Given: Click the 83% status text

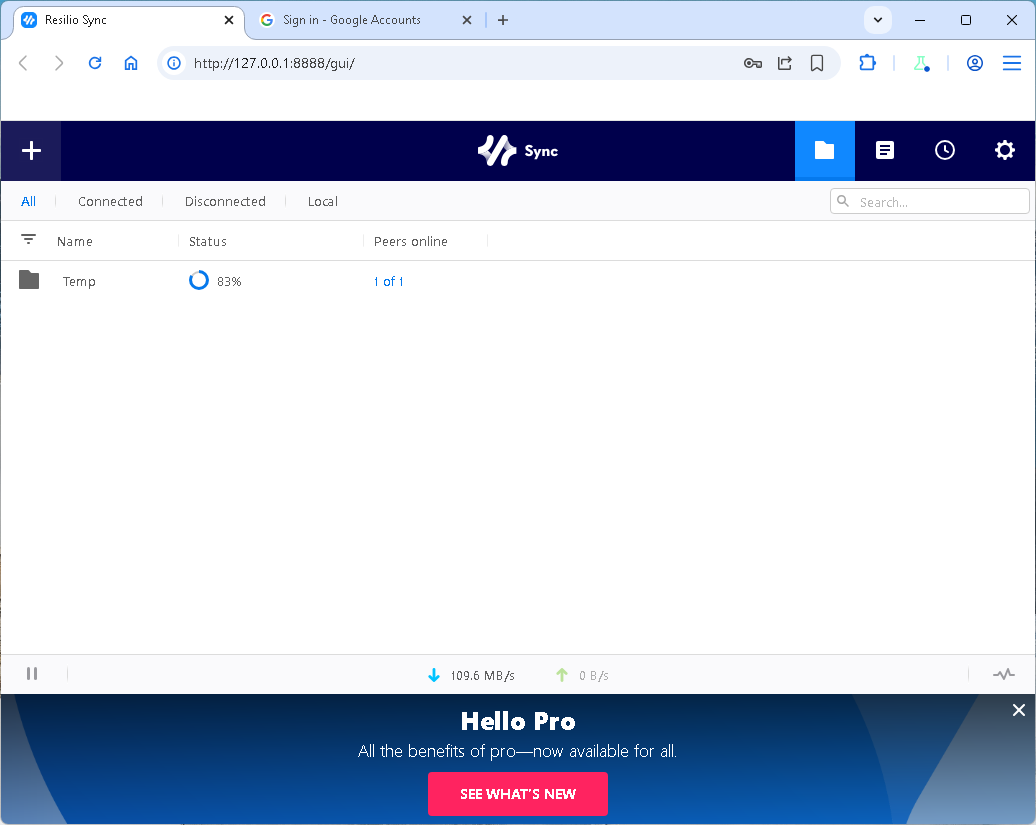Looking at the screenshot, I should point(229,281).
